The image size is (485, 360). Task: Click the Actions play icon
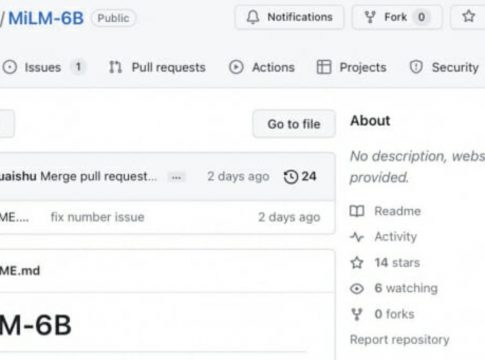point(236,67)
